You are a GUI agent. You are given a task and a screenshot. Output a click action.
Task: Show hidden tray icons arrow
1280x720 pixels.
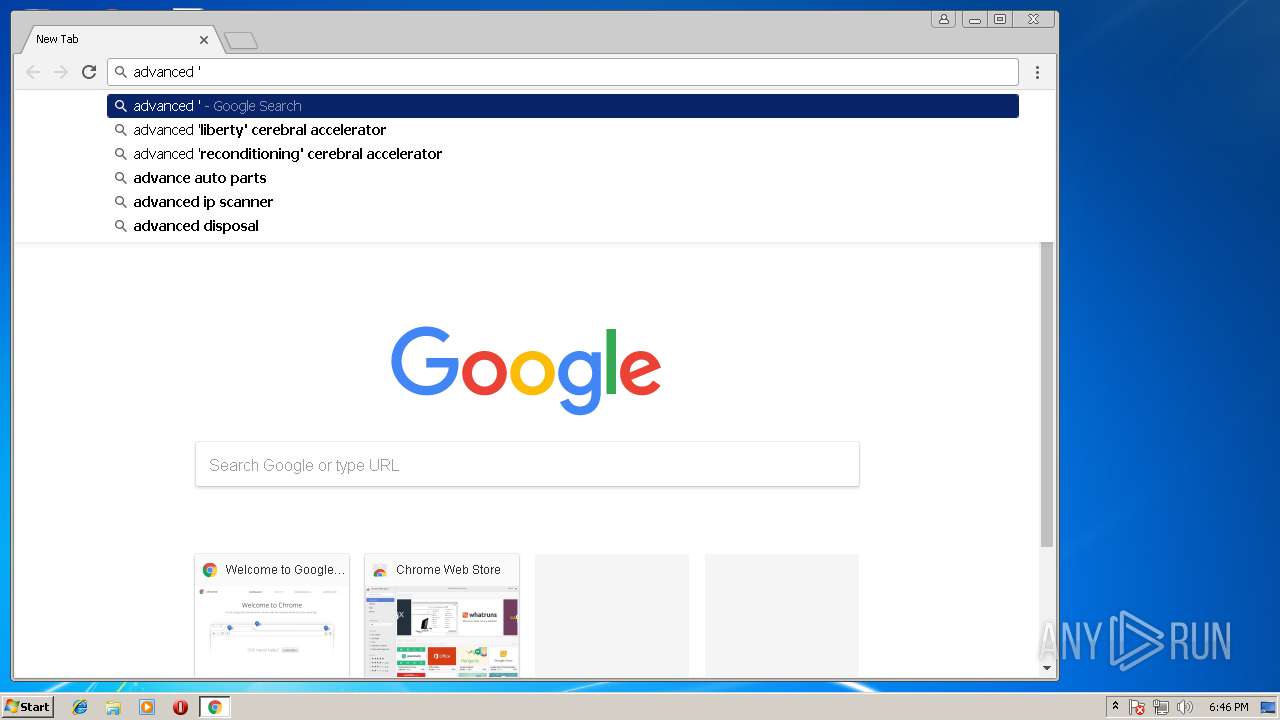coord(1115,707)
